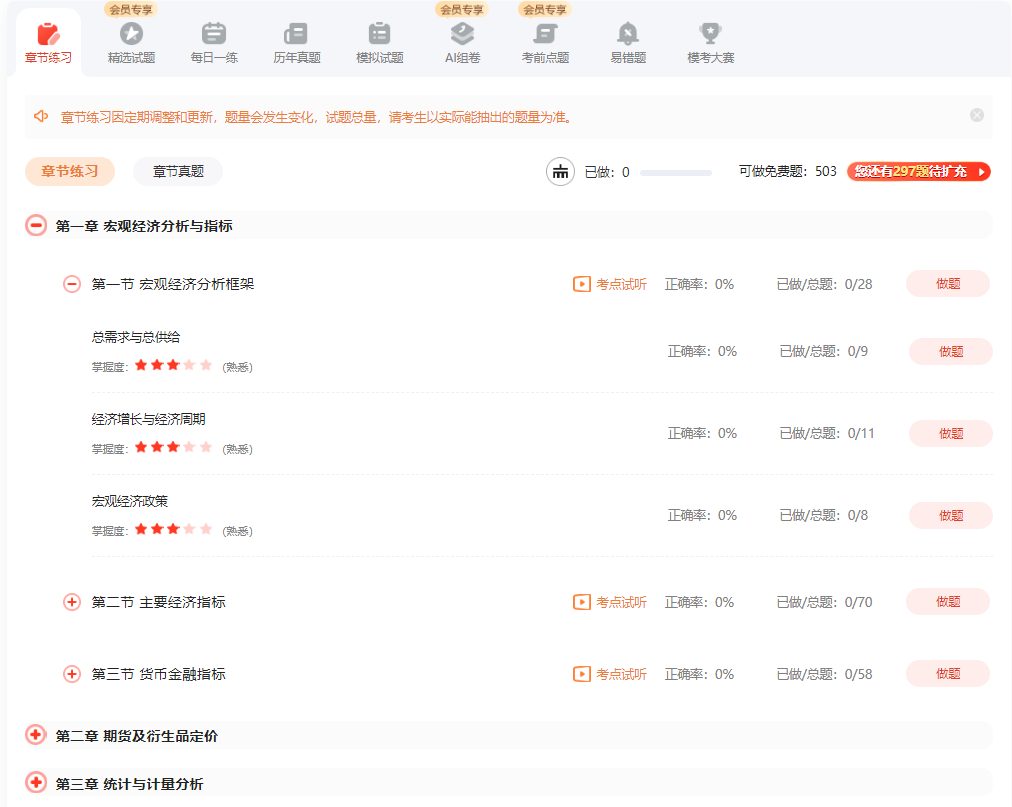Expand 第二节 主要经济指标

[72, 602]
